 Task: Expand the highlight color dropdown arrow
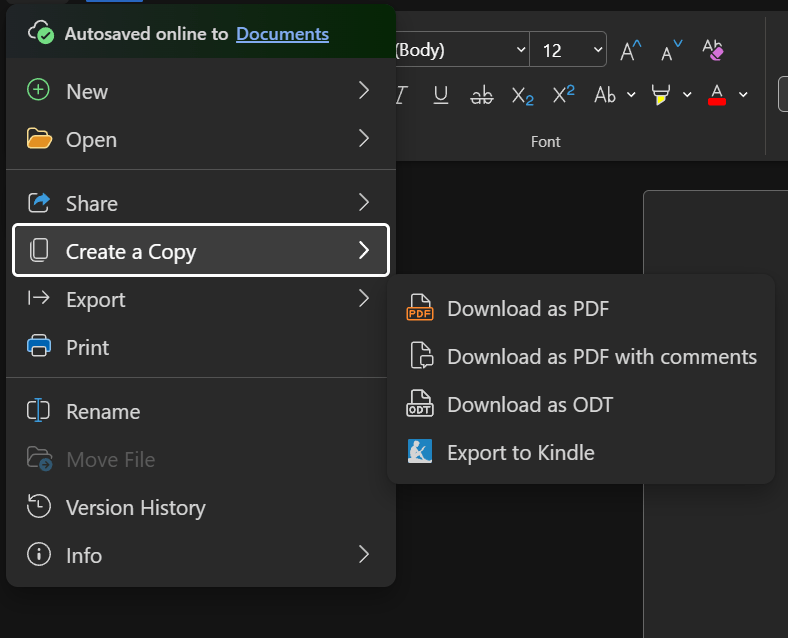pos(687,95)
